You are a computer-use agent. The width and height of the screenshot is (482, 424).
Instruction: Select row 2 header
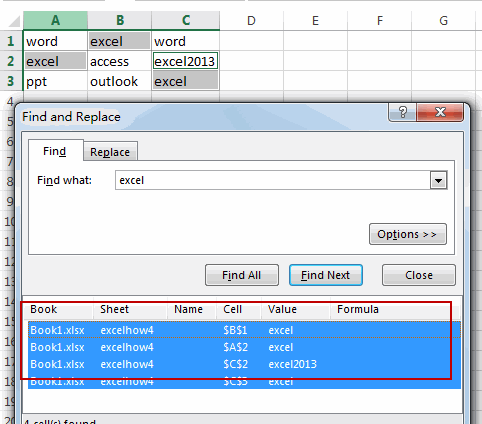click(x=11, y=61)
